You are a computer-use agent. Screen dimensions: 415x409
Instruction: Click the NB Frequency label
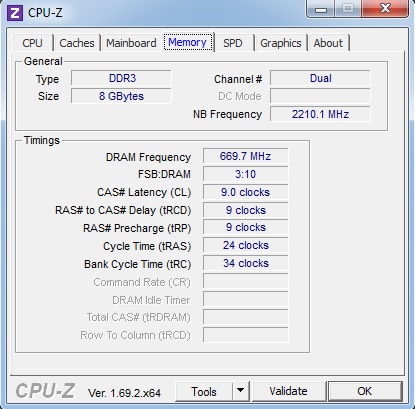[227, 114]
